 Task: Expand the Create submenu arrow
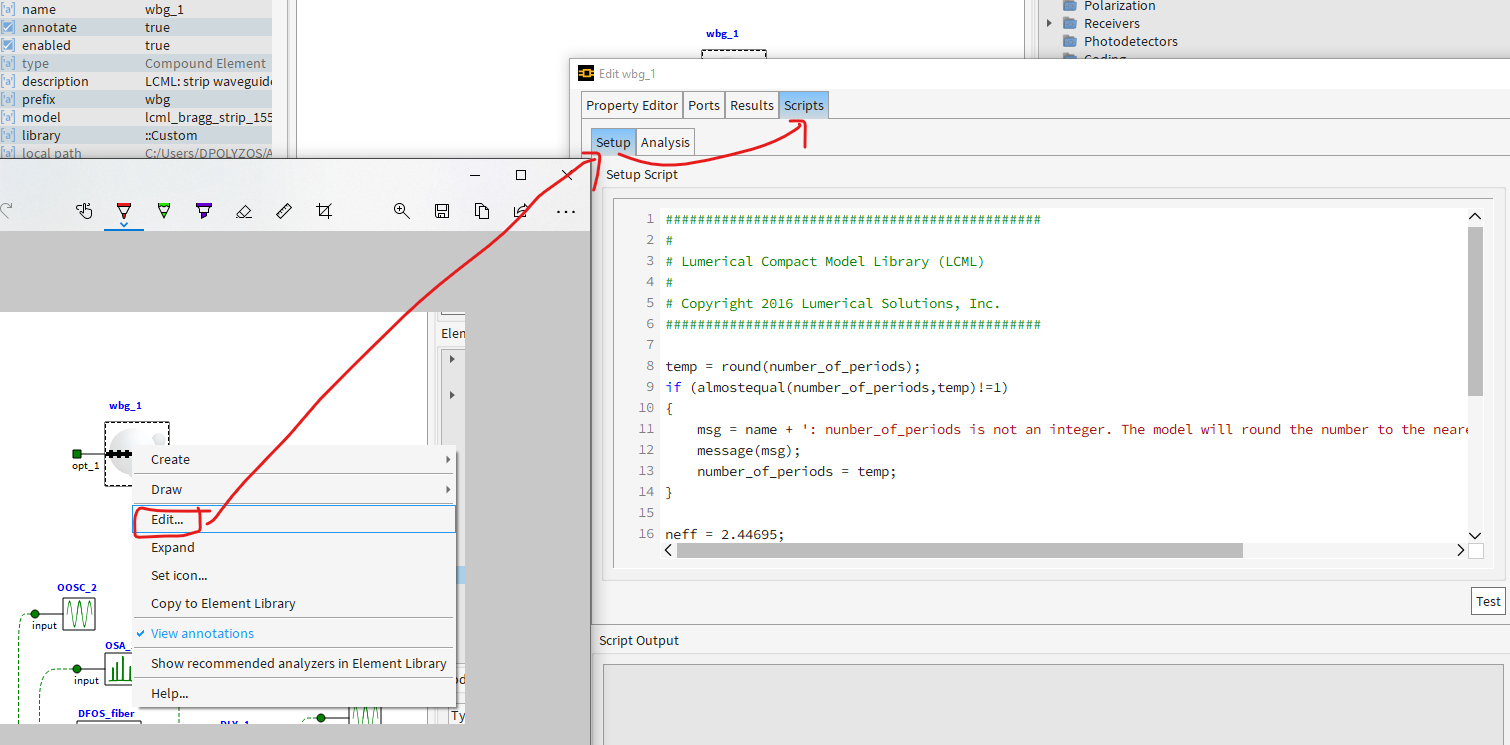447,460
